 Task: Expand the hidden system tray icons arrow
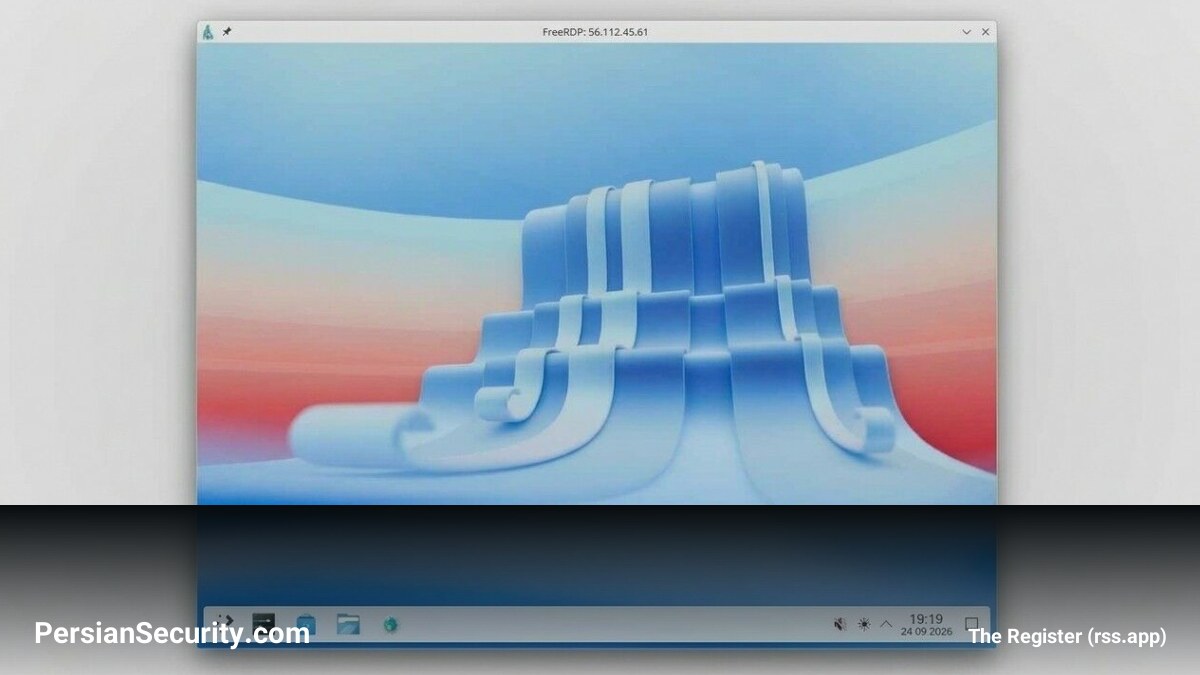point(886,624)
